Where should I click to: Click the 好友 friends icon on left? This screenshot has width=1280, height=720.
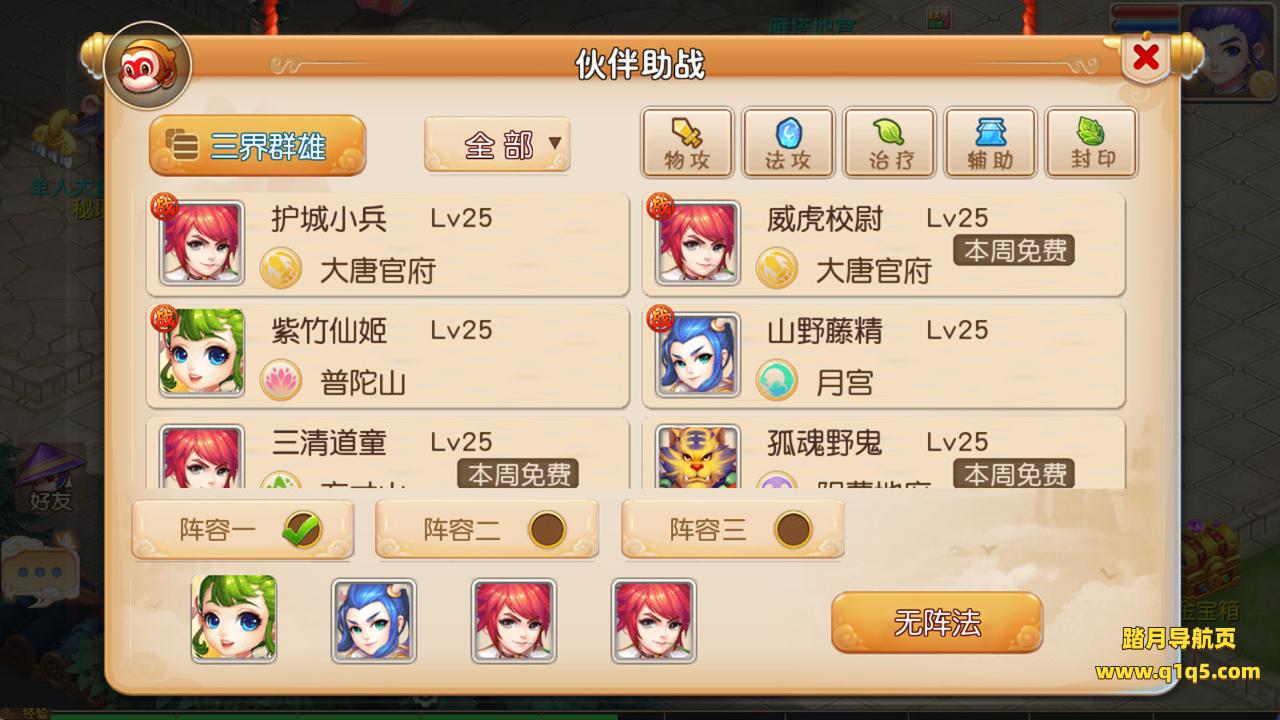point(50,478)
